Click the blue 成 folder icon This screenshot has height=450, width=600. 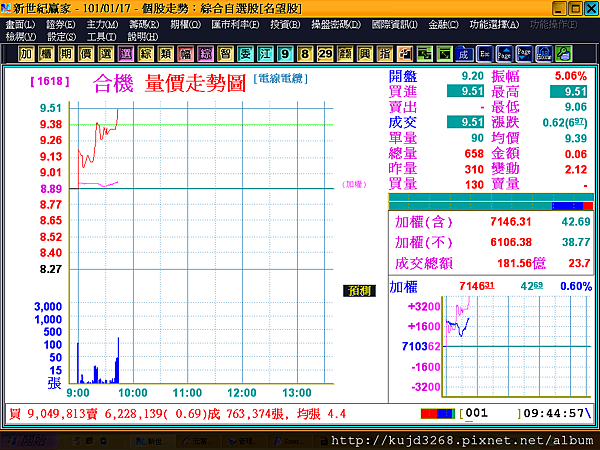(464, 54)
